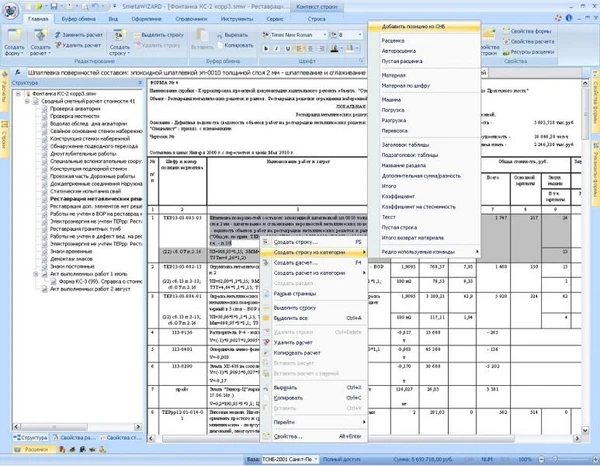This screenshot has height=466, width=600.
Task: Click the font color swatch button
Action: coord(335,49)
